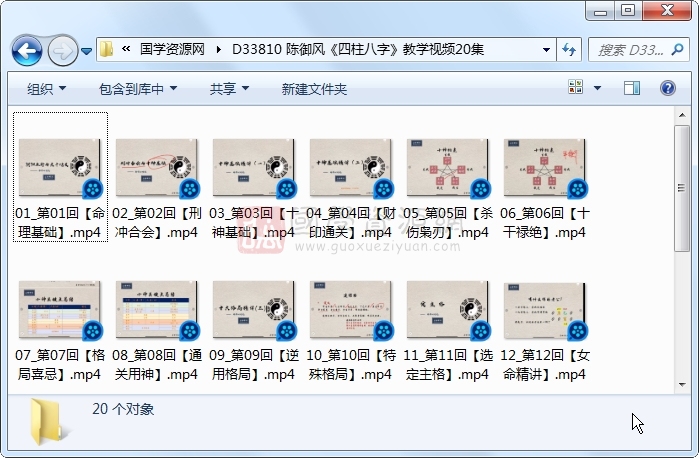Select 12_第12回【女命精讲】.mp4 thumbnail
This screenshot has height=458, width=699.
pos(545,310)
